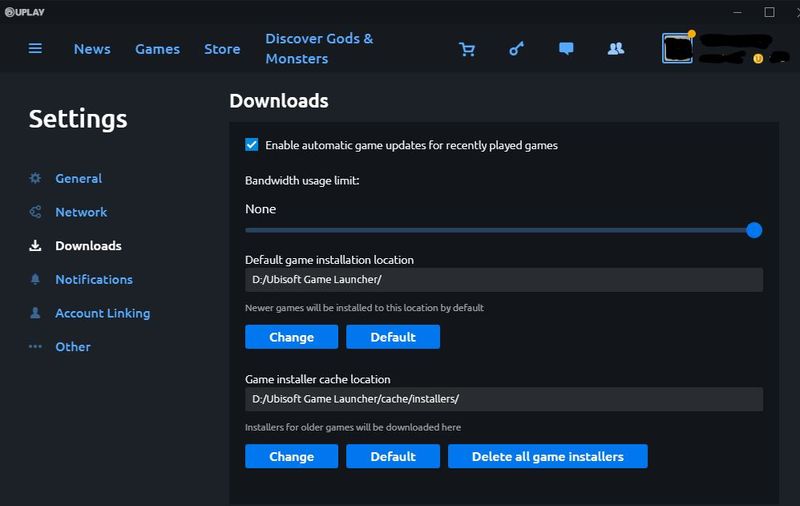Screen dimensions: 800x506
Task: Click the Downloads page heading
Action: point(279,100)
